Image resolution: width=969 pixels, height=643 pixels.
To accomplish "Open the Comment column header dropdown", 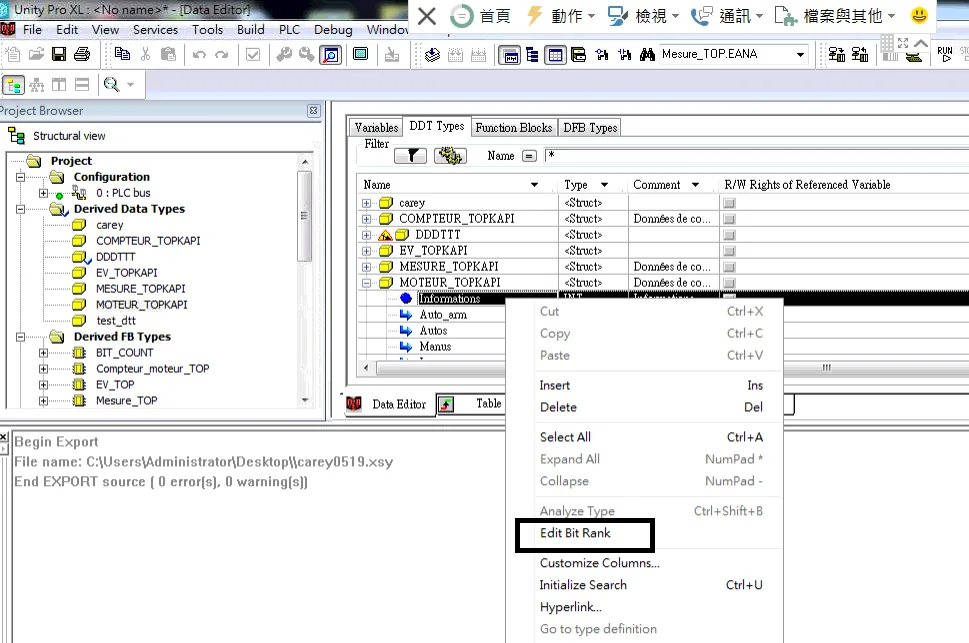I will point(695,185).
